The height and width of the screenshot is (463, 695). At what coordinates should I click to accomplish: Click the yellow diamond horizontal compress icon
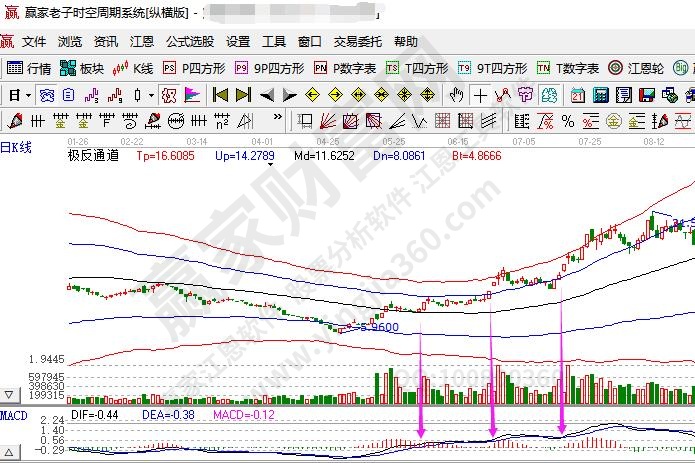[381, 95]
